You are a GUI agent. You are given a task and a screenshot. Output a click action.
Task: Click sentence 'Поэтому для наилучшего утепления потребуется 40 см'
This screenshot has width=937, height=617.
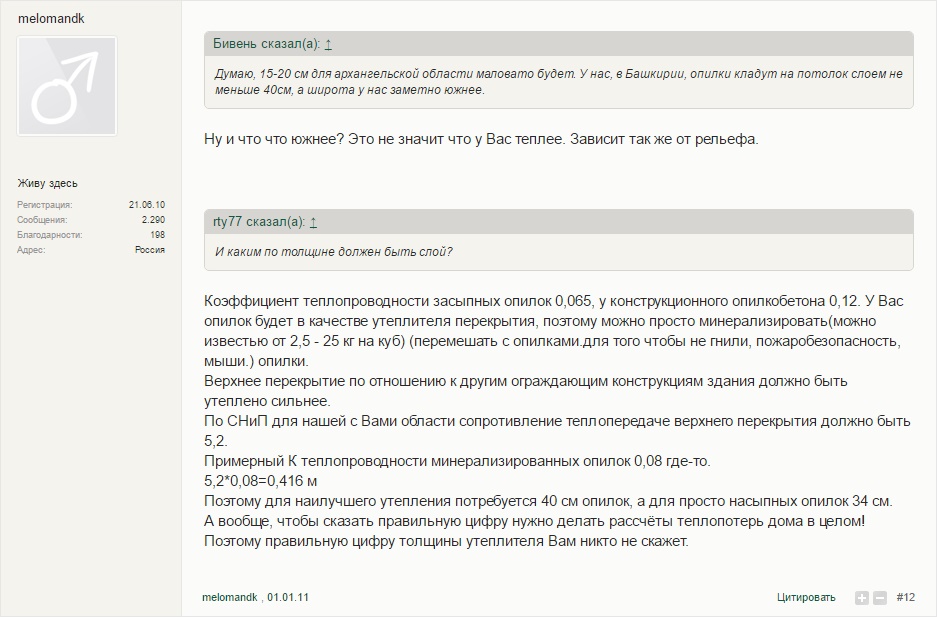pyautogui.click(x=548, y=501)
